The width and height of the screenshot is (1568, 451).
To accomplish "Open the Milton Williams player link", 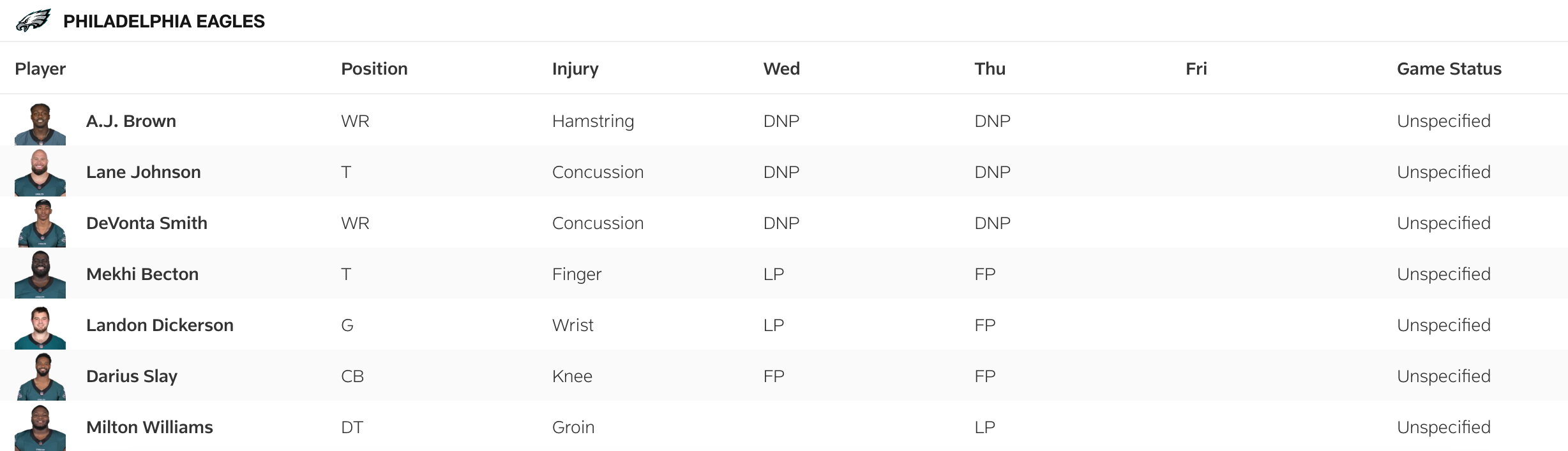I will [149, 427].
